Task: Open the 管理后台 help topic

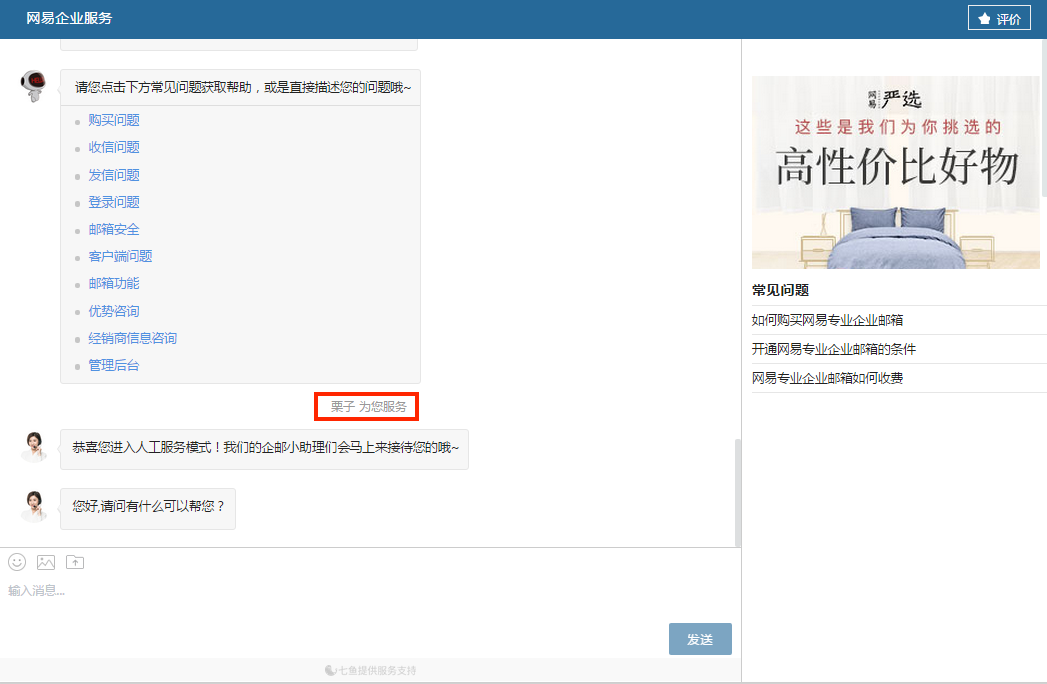Action: (114, 365)
